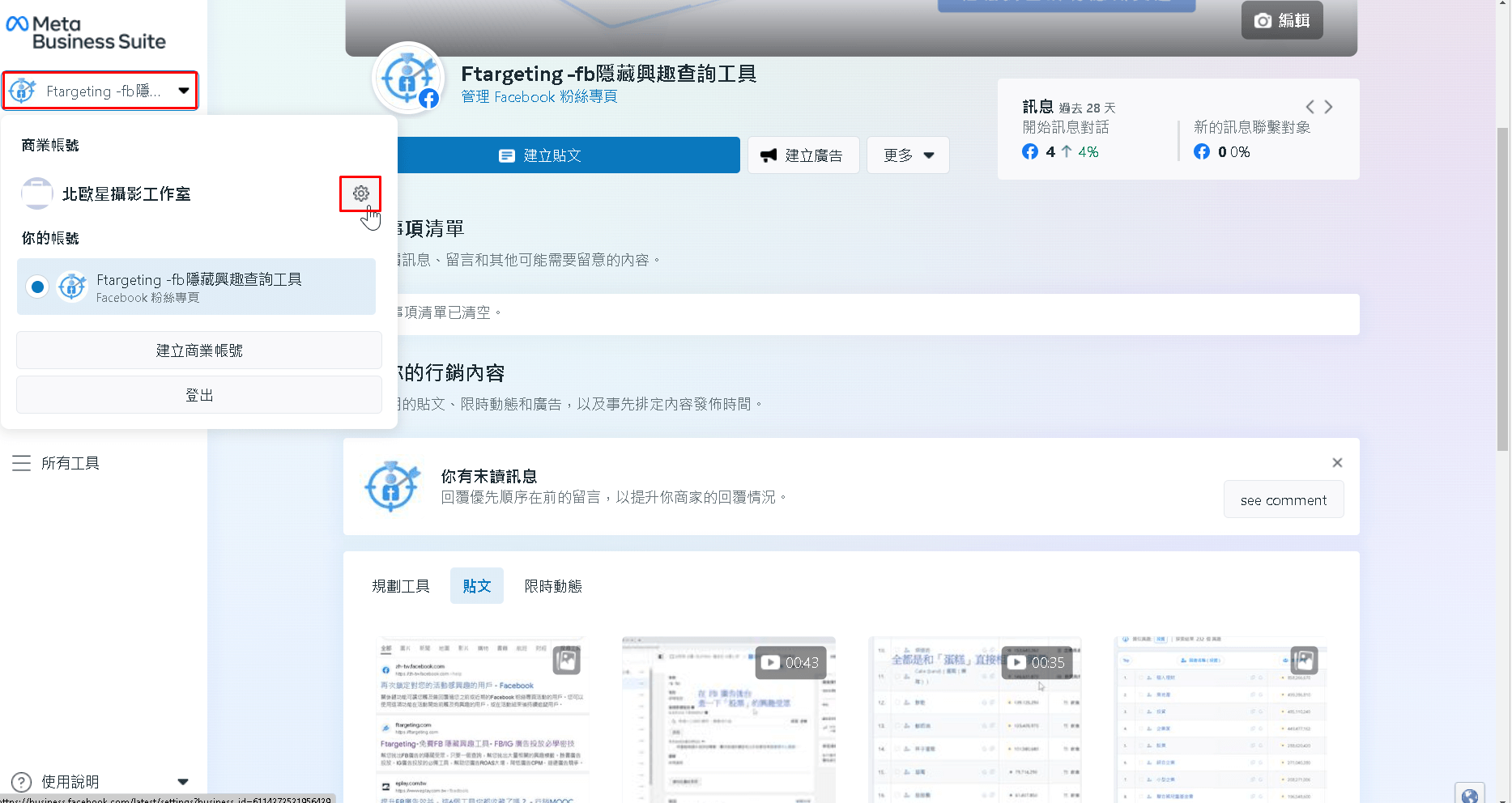Play the 00:35 video icon
Screen dimensions: 1512x803
point(1016,662)
